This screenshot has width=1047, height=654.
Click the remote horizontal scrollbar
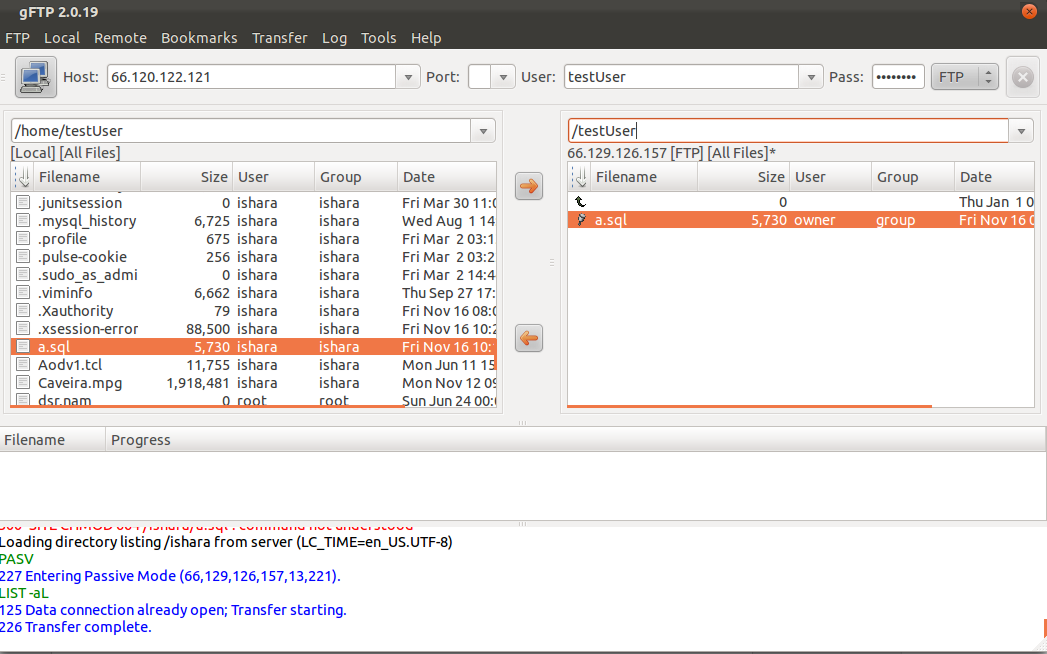(x=749, y=405)
